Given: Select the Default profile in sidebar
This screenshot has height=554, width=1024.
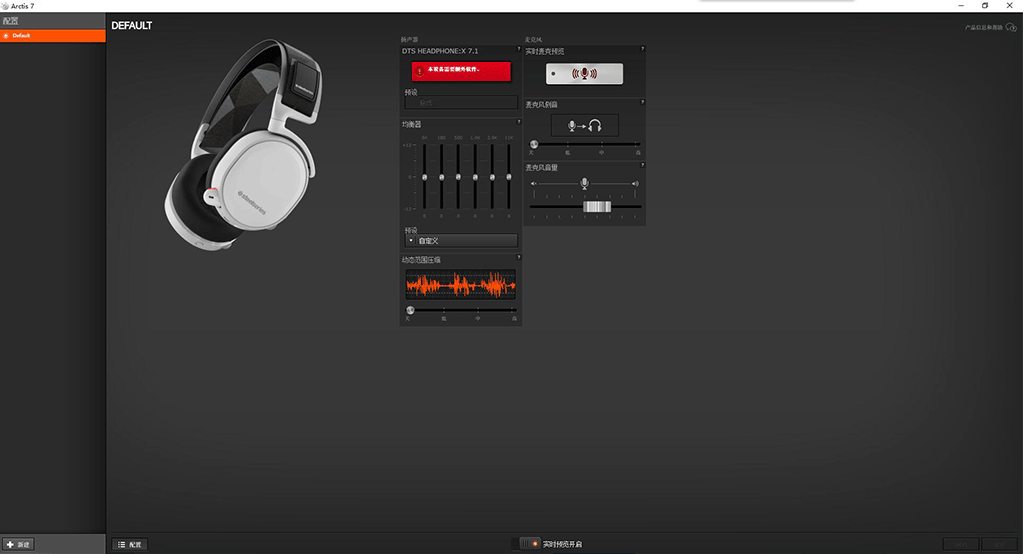Looking at the screenshot, I should (x=53, y=36).
